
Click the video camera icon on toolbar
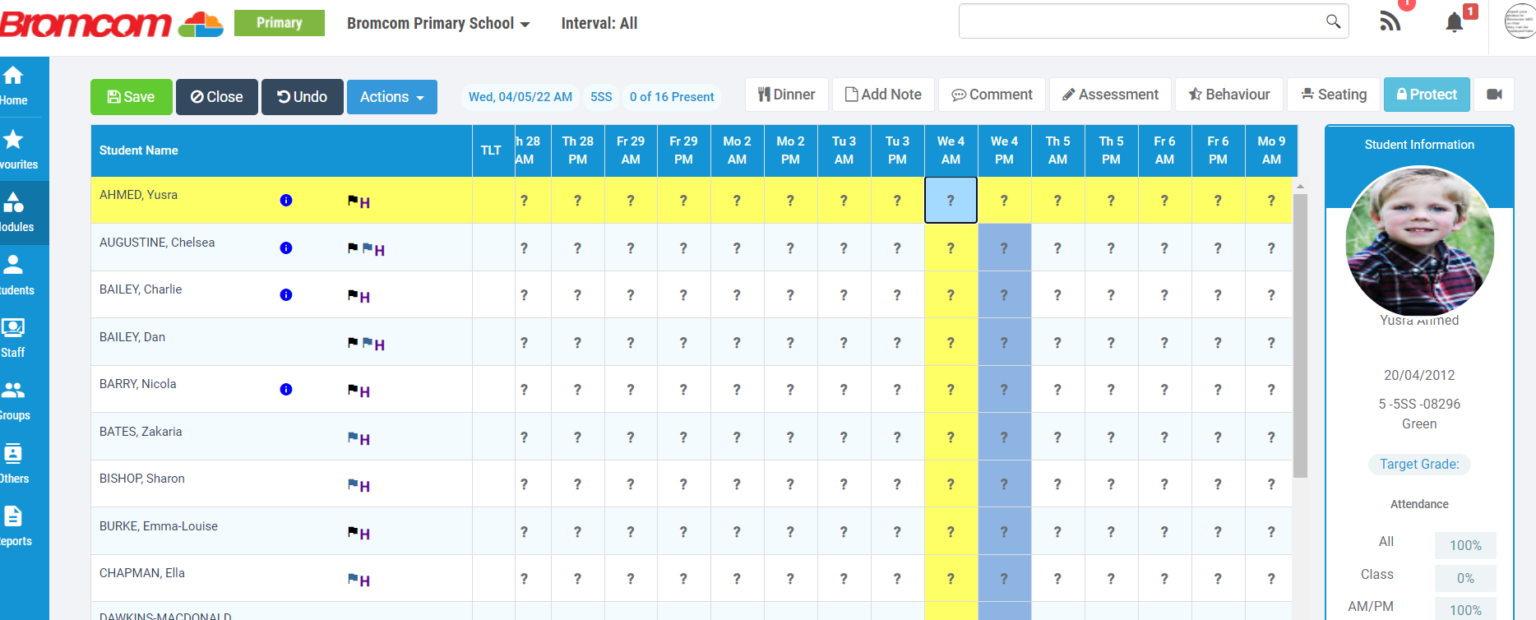pyautogui.click(x=1494, y=94)
